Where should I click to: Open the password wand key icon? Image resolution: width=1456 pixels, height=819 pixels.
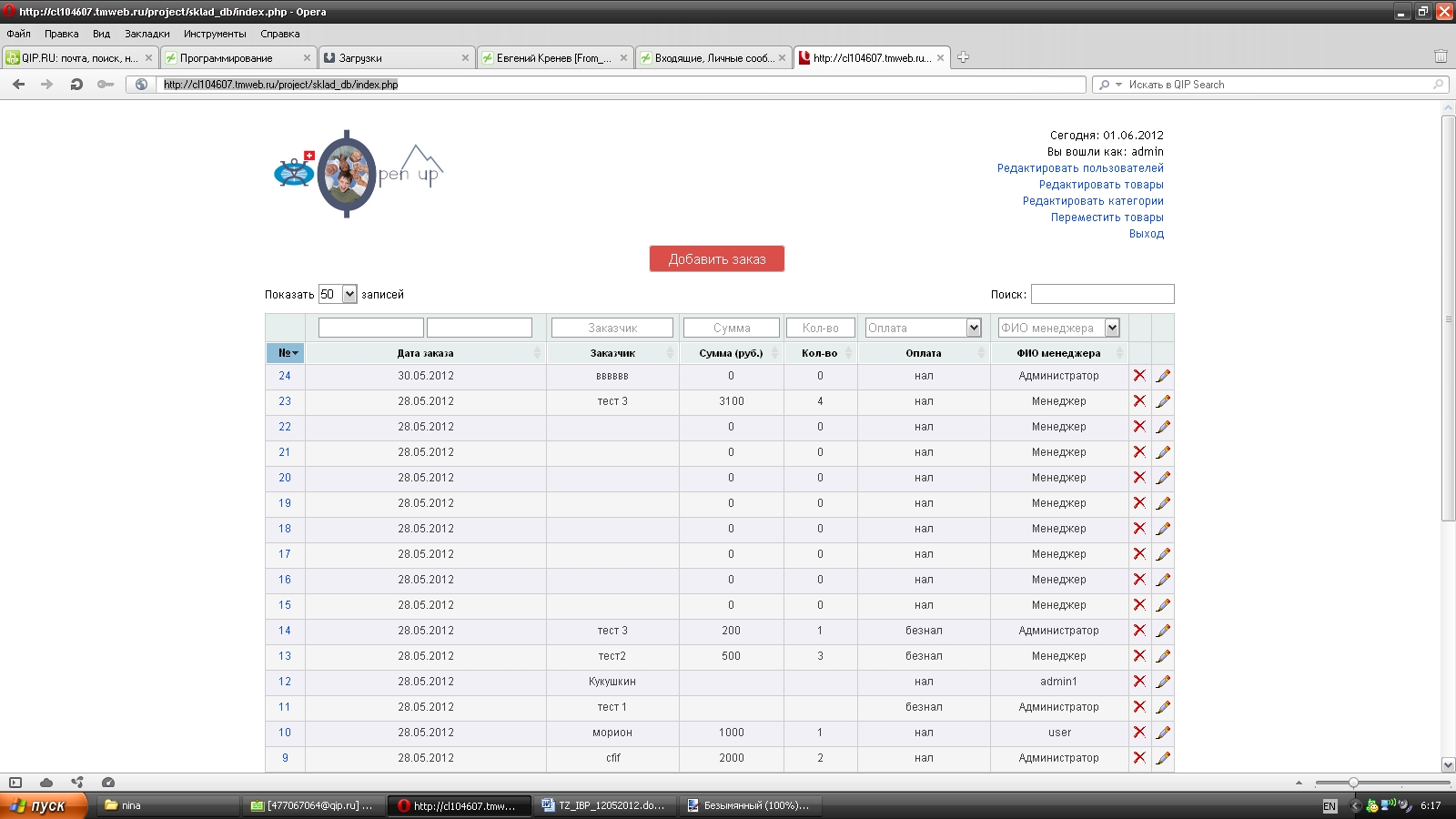[106, 84]
